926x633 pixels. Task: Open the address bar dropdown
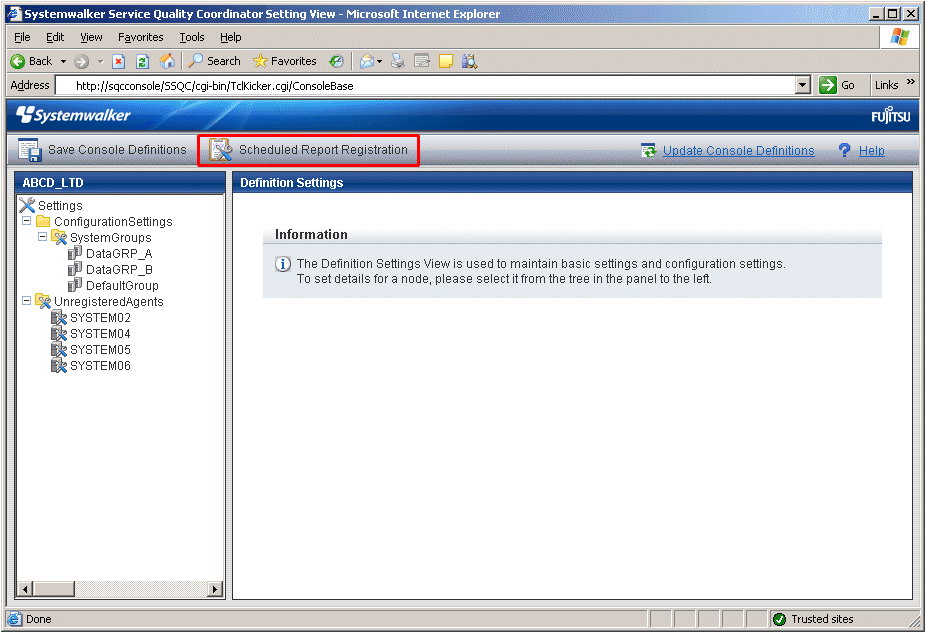(x=802, y=86)
